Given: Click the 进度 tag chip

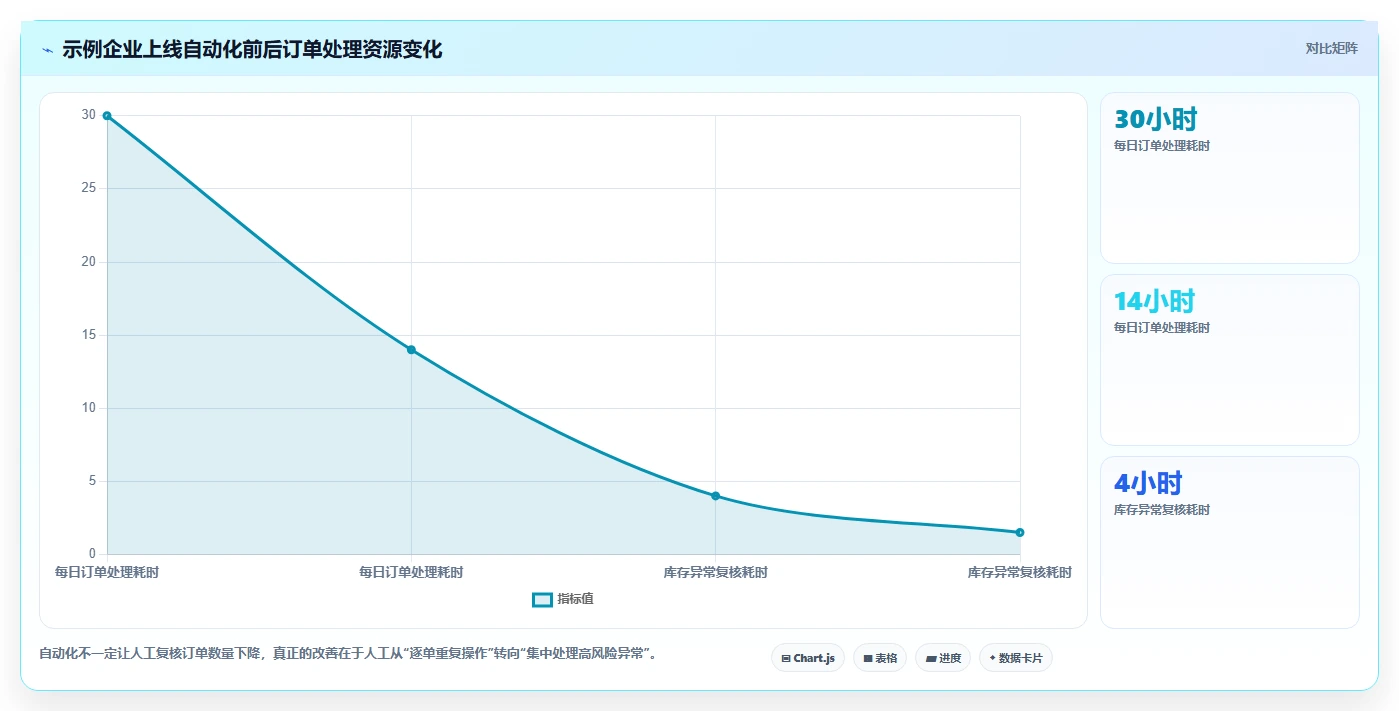Looking at the screenshot, I should [x=943, y=658].
